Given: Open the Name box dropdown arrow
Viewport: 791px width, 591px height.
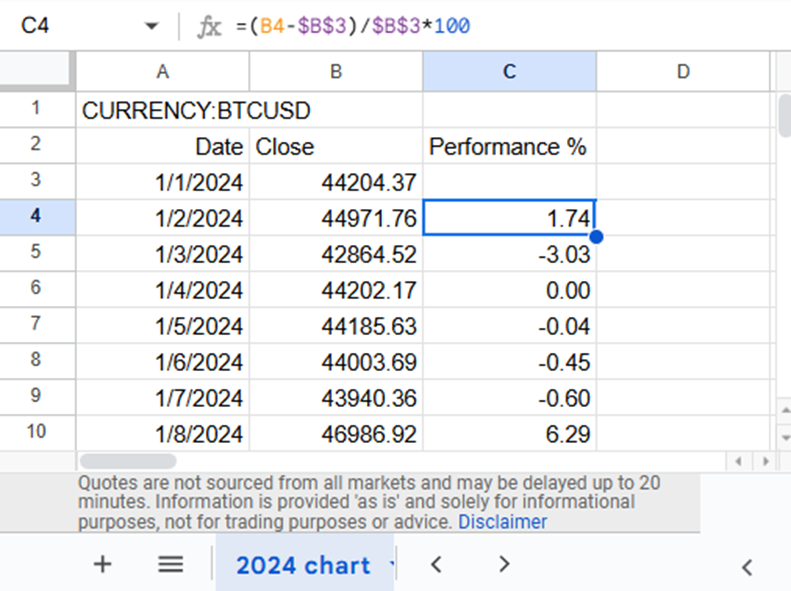Looking at the screenshot, I should point(151,26).
